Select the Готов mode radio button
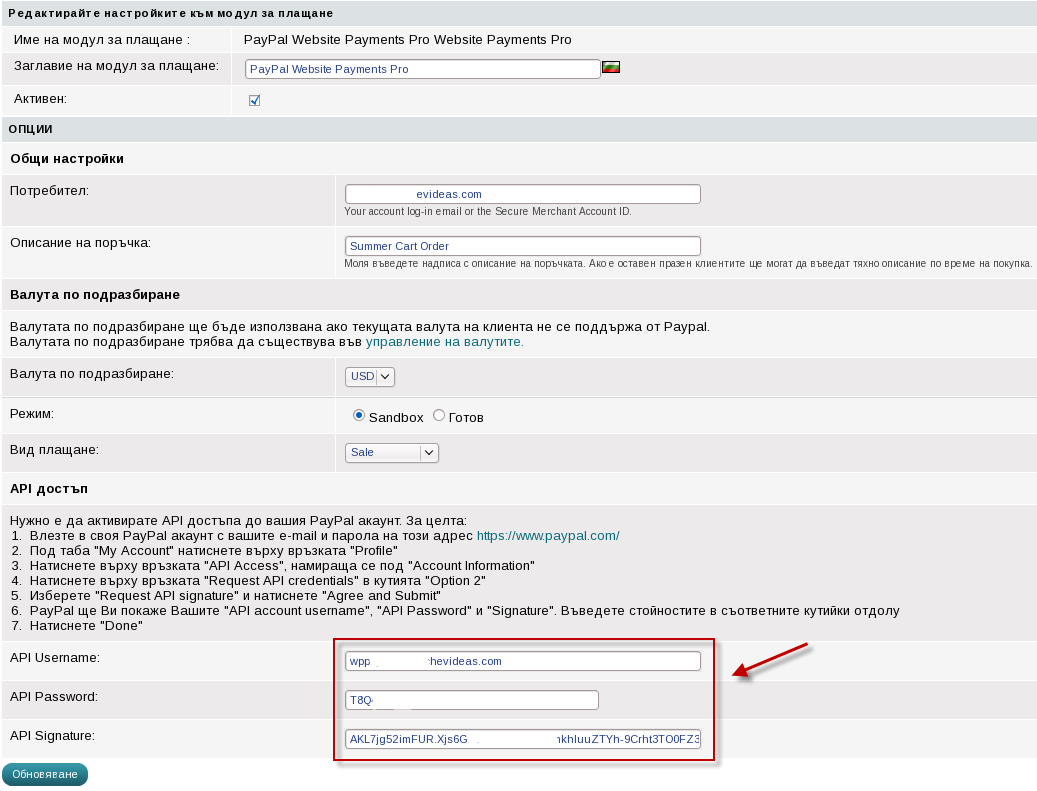Image resolution: width=1037 pixels, height=791 pixels. click(x=439, y=416)
